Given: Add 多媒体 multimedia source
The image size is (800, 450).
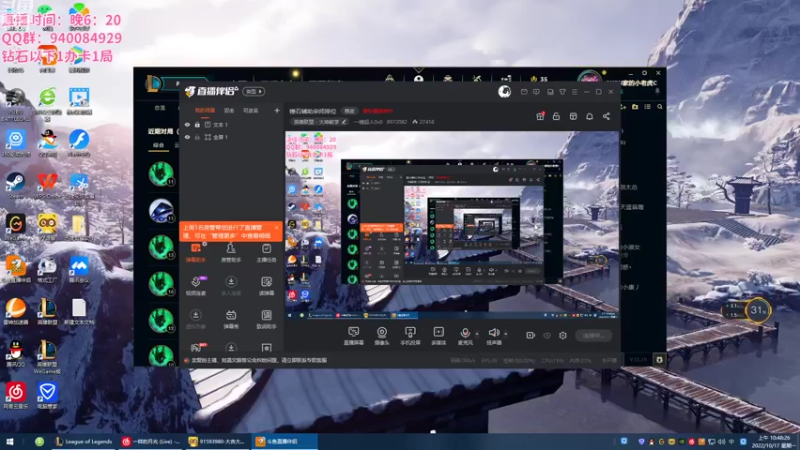Looking at the screenshot, I should (x=438, y=336).
